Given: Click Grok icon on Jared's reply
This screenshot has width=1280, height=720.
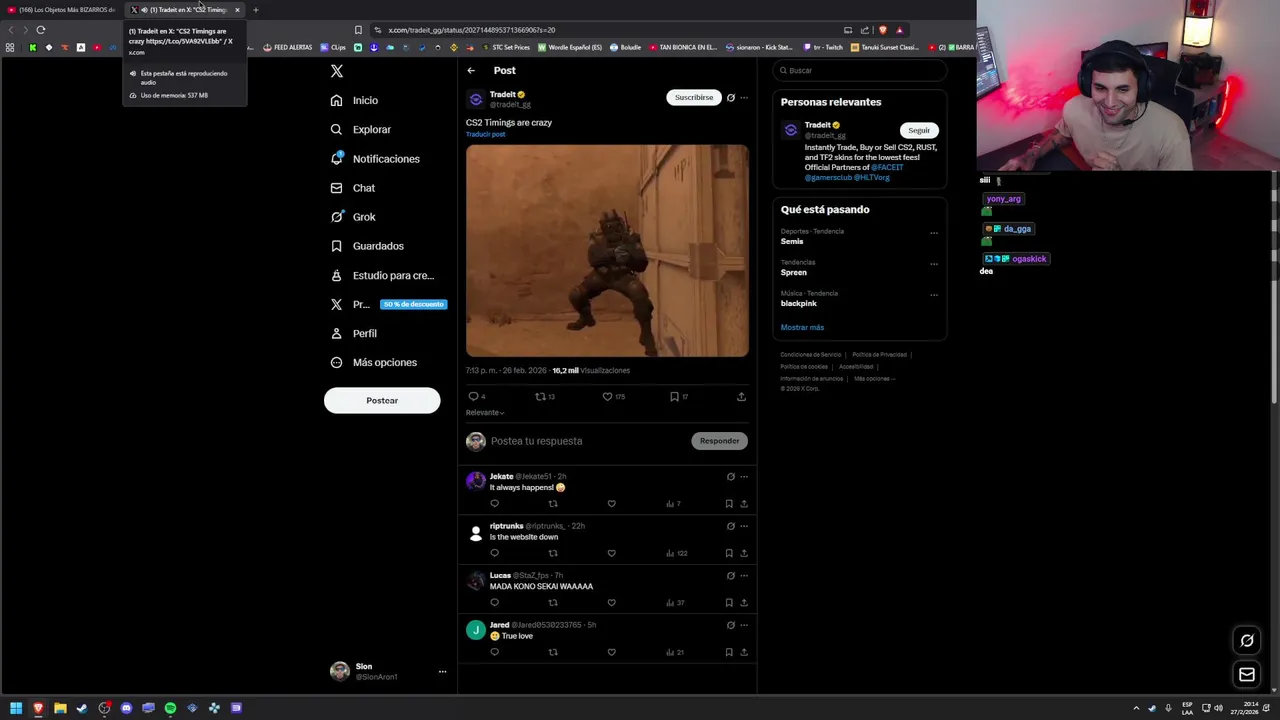Looking at the screenshot, I should (x=731, y=625).
